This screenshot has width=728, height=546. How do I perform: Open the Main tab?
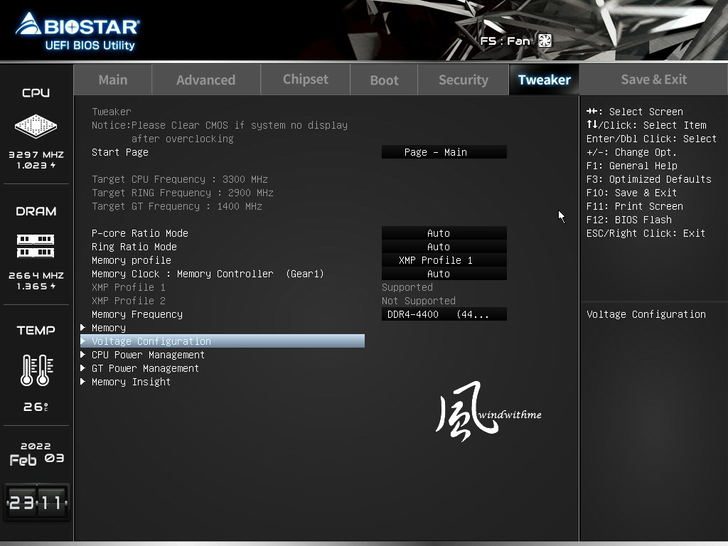(x=113, y=80)
